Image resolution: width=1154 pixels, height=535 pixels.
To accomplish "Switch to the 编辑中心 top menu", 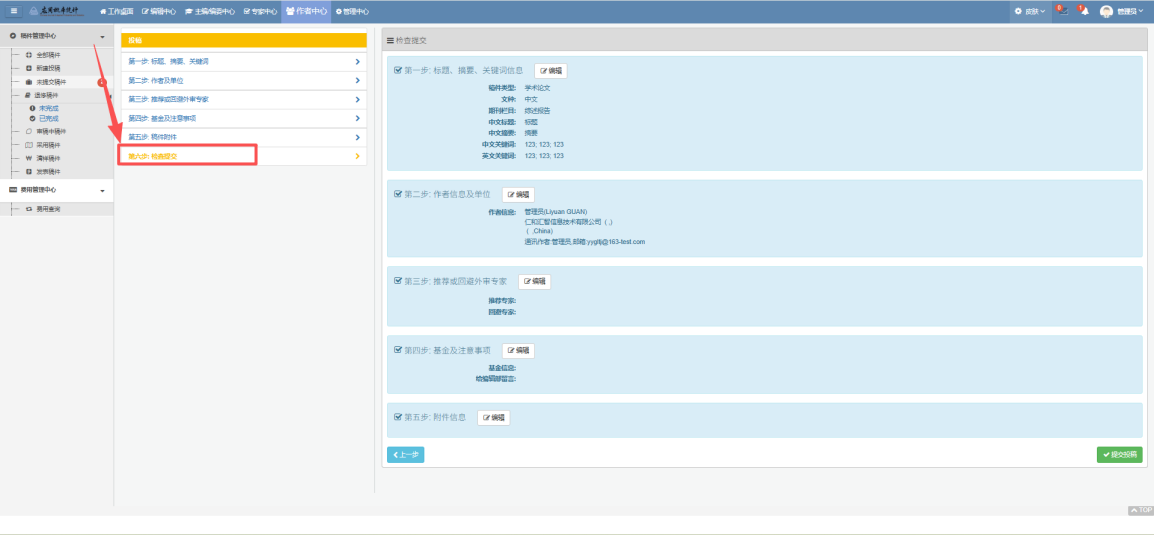I will click(x=159, y=11).
